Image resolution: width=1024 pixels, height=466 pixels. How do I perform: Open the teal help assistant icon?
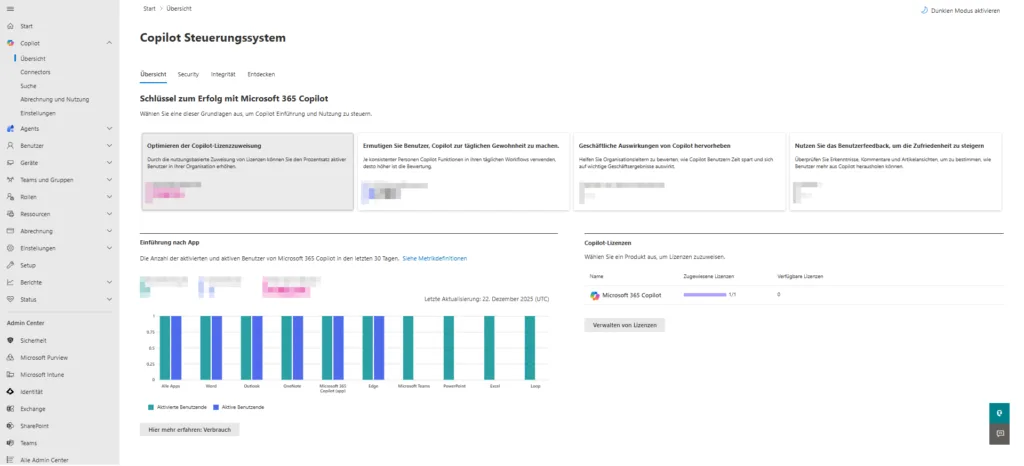(998, 413)
